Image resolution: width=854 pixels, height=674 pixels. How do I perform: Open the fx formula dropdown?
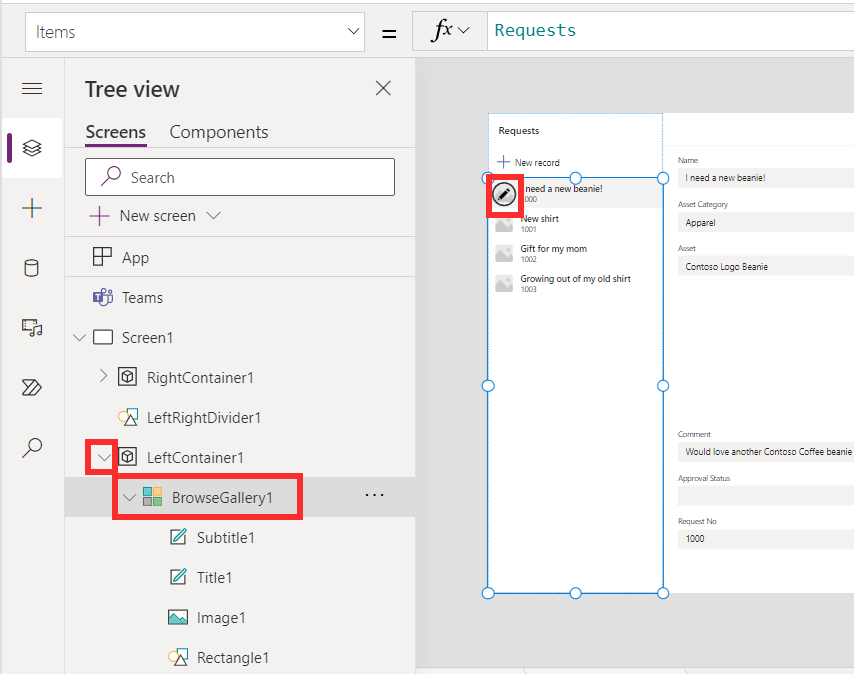pyautogui.click(x=450, y=31)
